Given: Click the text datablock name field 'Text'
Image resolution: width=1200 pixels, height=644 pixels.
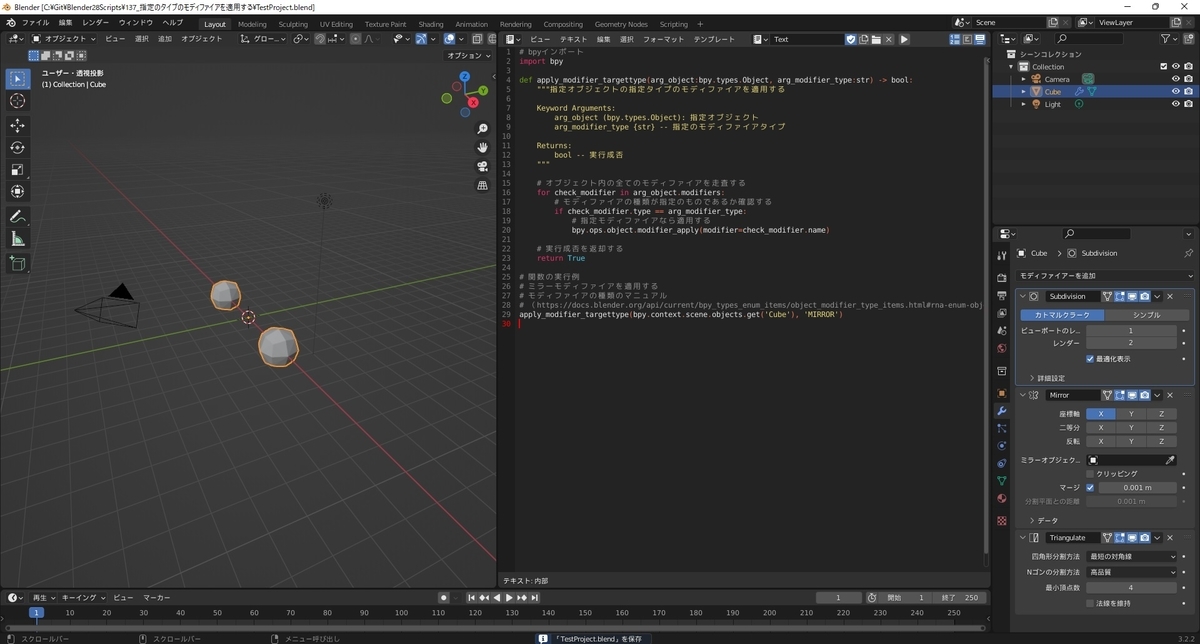Looking at the screenshot, I should pyautogui.click(x=808, y=39).
